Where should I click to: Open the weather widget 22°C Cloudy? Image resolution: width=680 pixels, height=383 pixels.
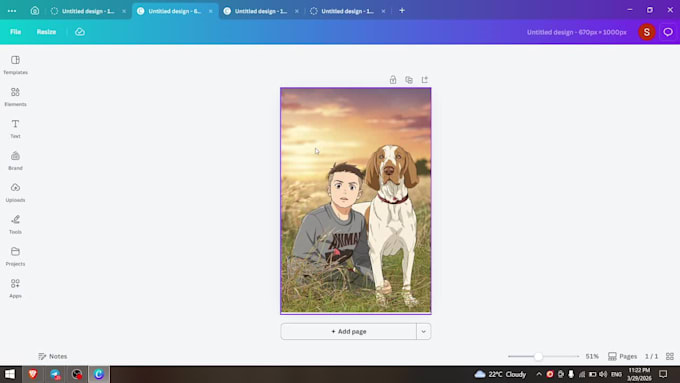click(x=500, y=374)
